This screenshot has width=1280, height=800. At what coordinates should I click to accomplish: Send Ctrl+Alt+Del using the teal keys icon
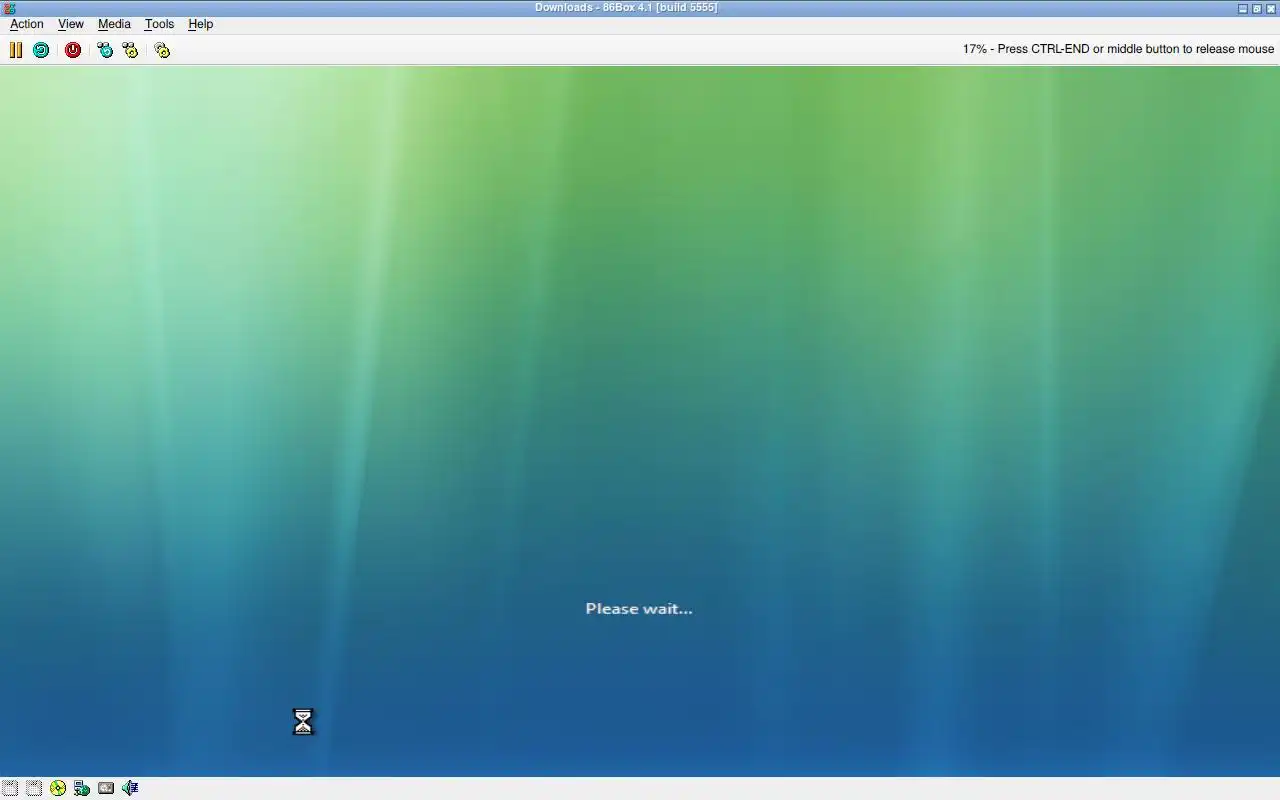[x=105, y=49]
